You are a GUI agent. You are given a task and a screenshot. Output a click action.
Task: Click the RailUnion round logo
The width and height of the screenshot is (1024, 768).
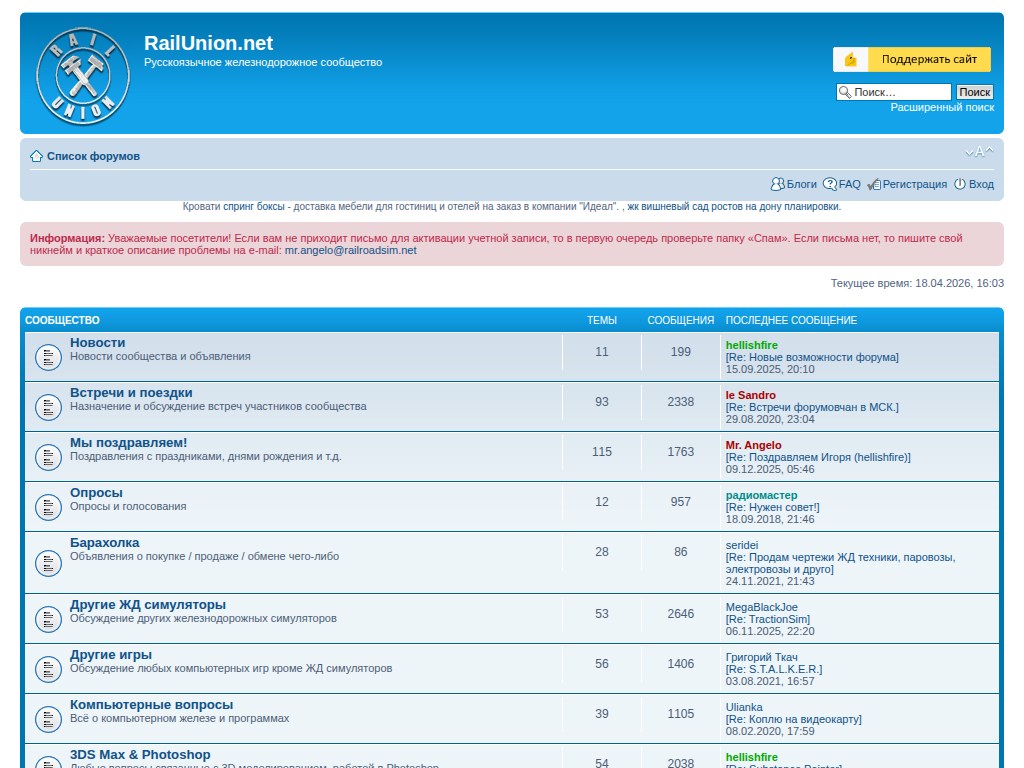click(83, 75)
